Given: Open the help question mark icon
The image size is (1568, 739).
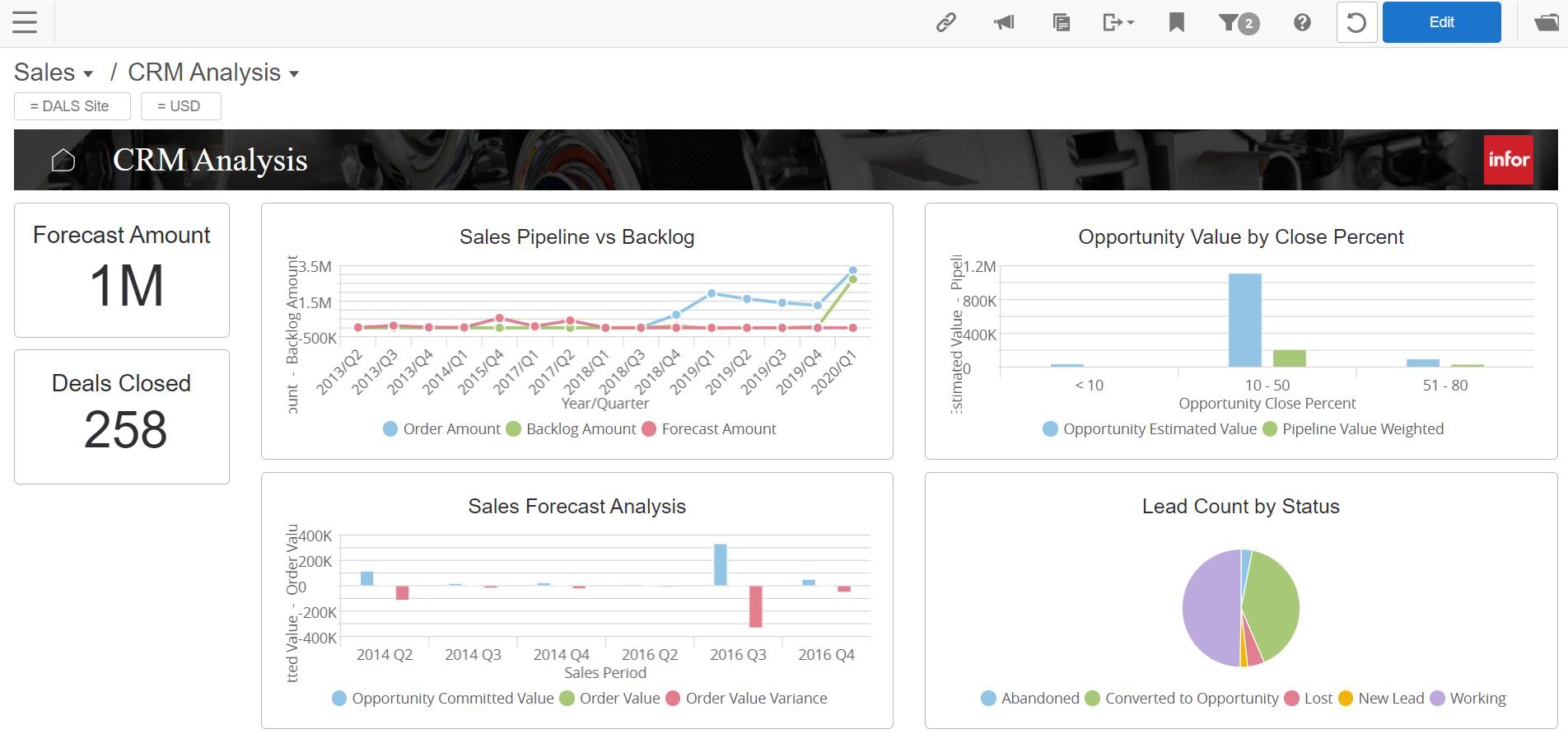Looking at the screenshot, I should [1302, 22].
